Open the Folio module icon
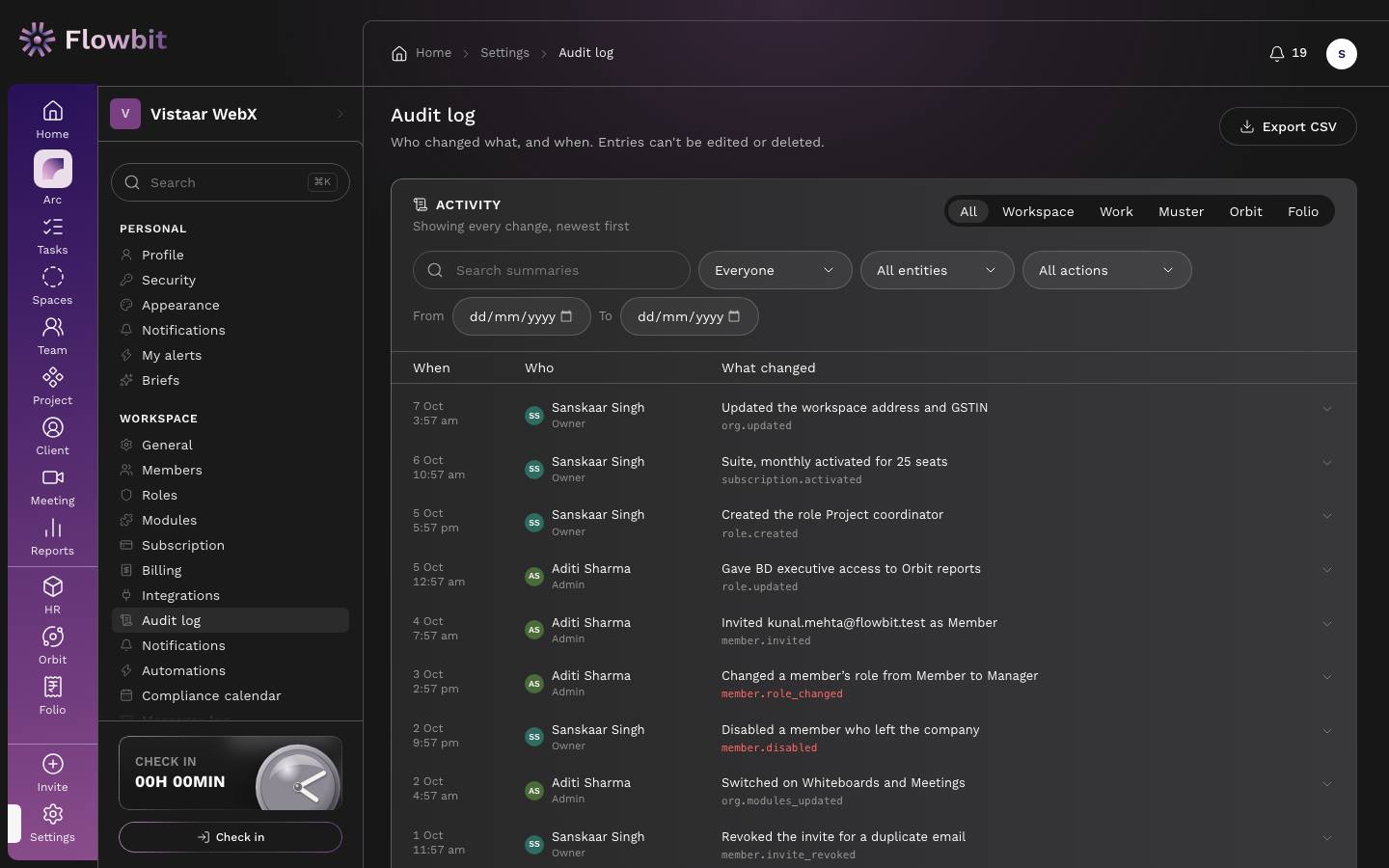1389x868 pixels. coord(53,687)
